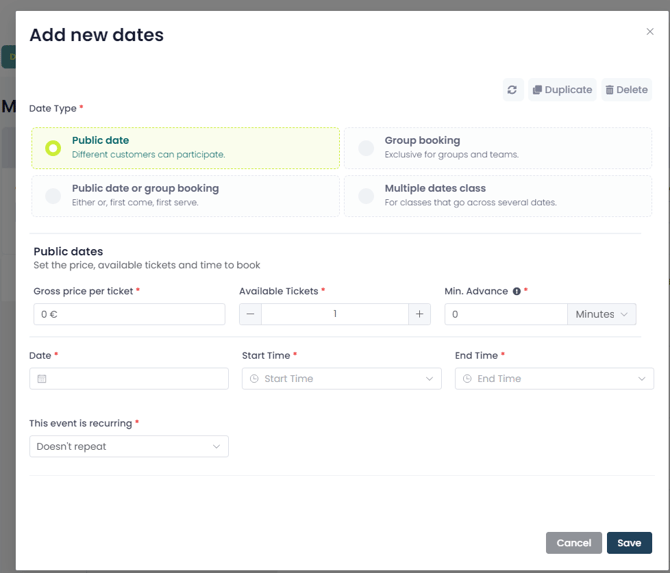Click the Min. Advance value field
The image size is (670, 573).
coord(505,314)
